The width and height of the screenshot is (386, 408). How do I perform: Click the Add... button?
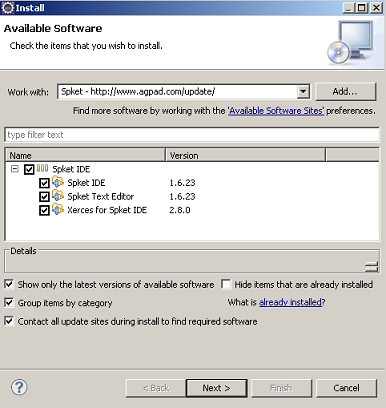(345, 91)
